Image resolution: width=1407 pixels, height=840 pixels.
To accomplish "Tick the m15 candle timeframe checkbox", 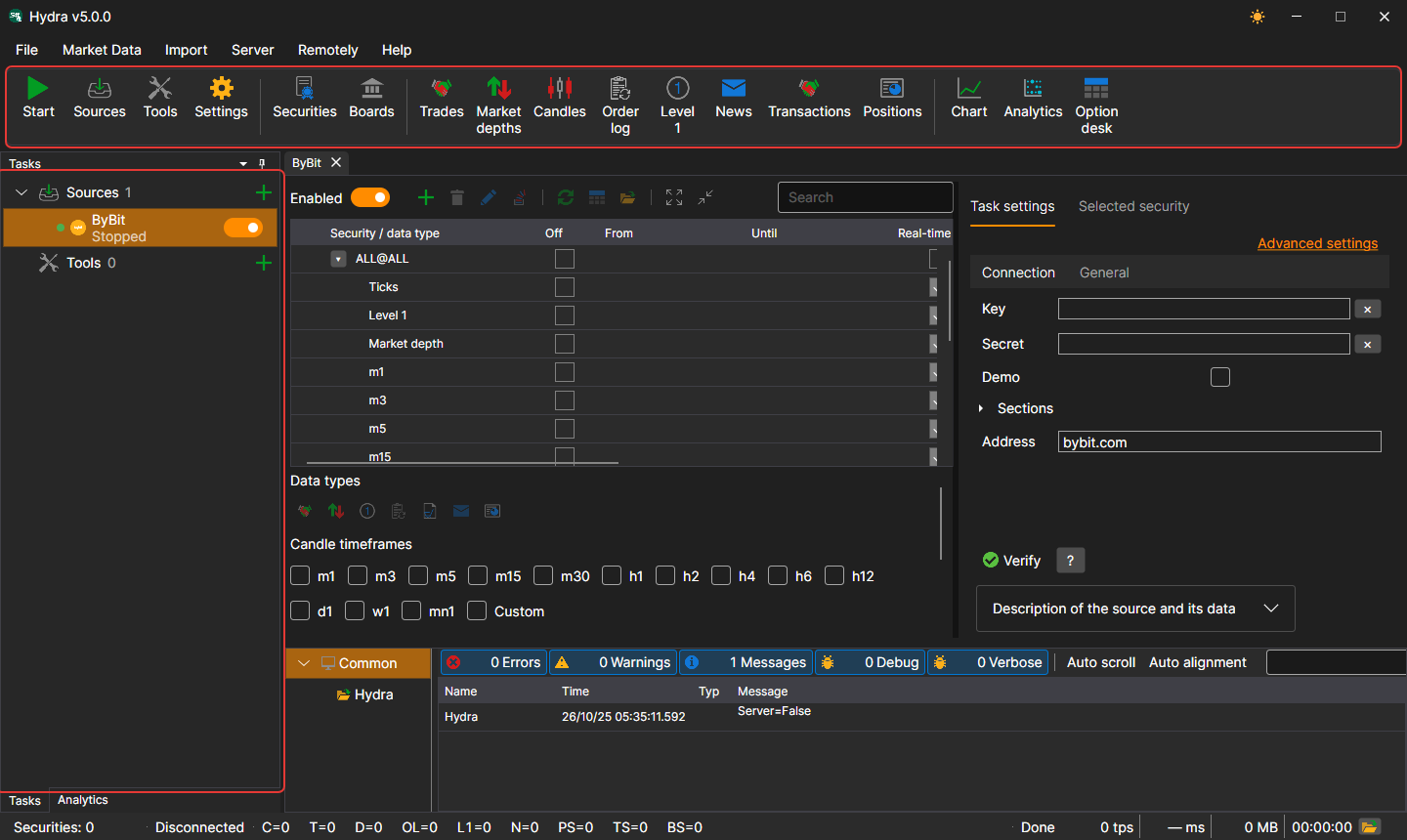I will point(478,576).
